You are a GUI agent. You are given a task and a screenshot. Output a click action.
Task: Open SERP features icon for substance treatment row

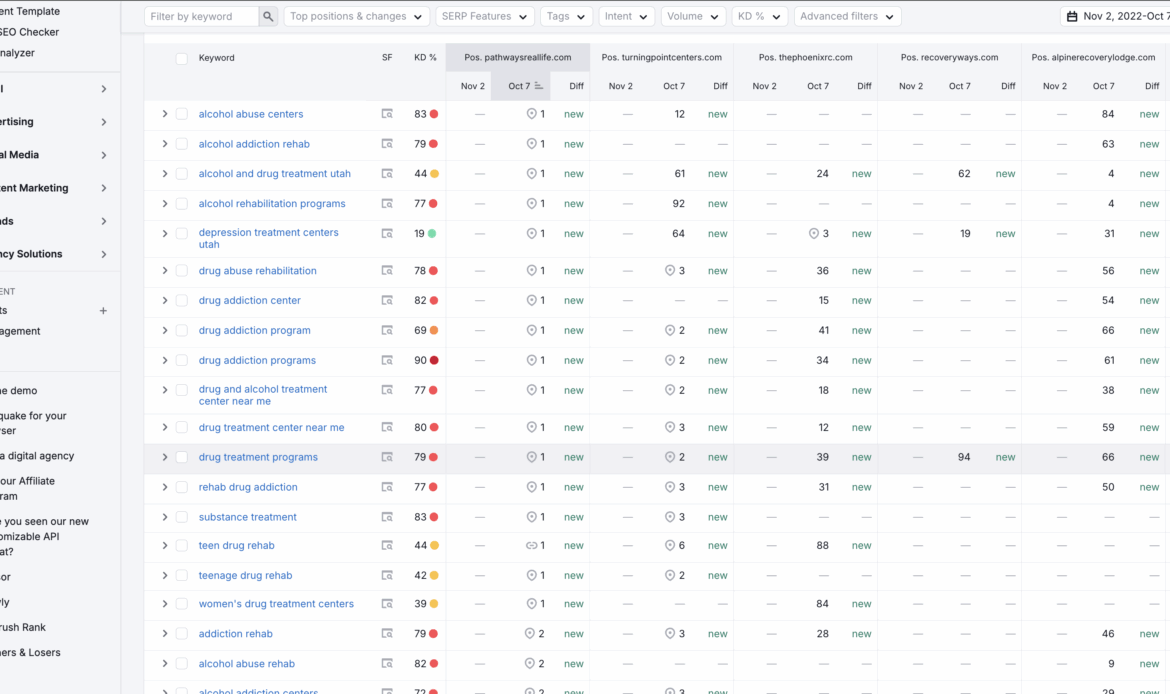click(x=387, y=517)
